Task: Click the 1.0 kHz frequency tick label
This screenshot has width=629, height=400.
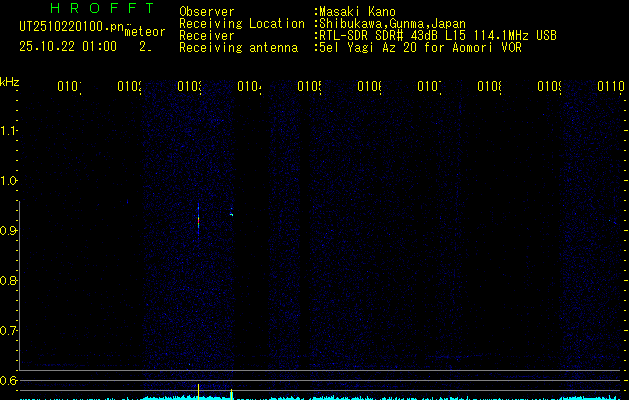Action: click(8, 181)
